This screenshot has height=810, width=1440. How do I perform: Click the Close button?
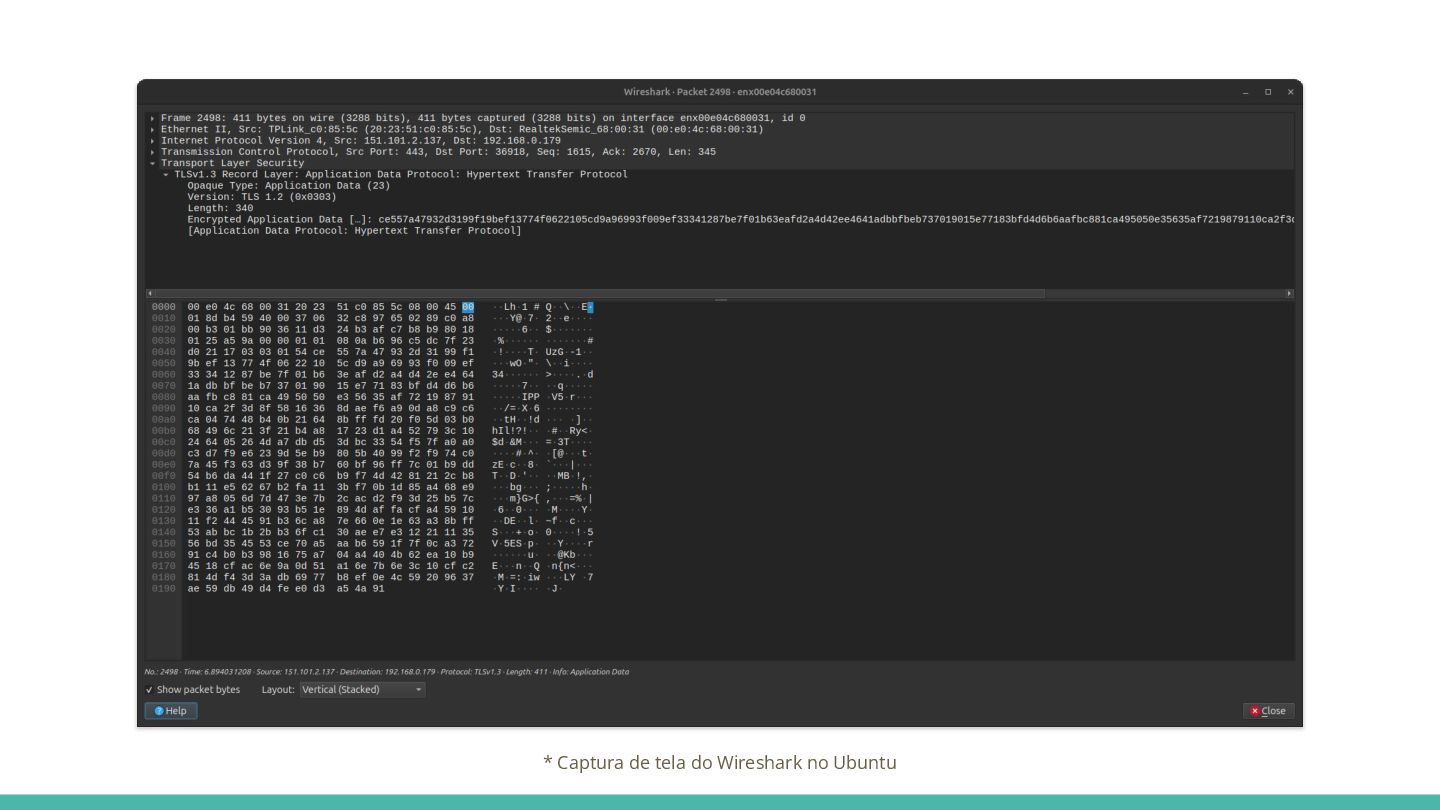click(1268, 711)
